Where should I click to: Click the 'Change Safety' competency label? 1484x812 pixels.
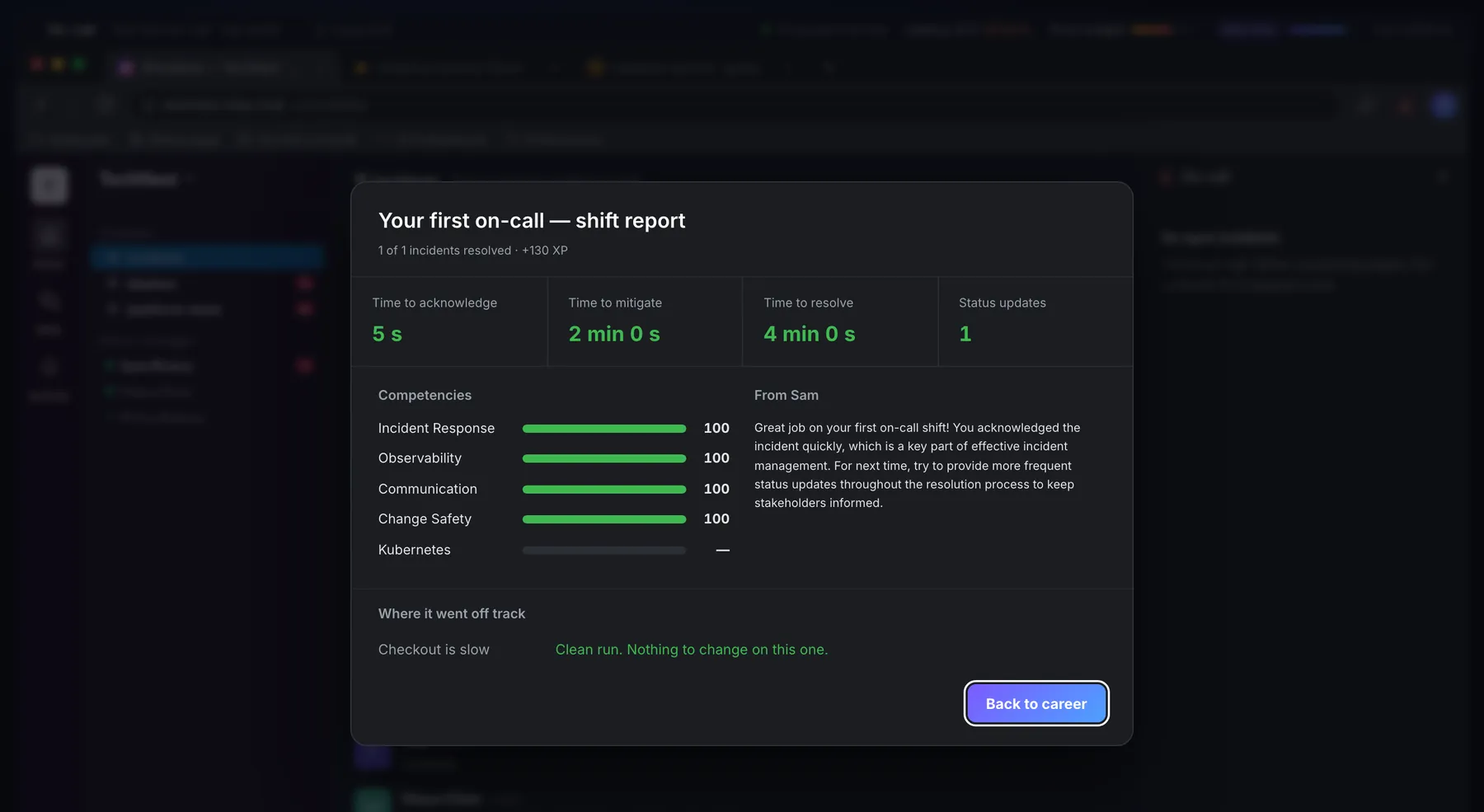click(x=425, y=519)
